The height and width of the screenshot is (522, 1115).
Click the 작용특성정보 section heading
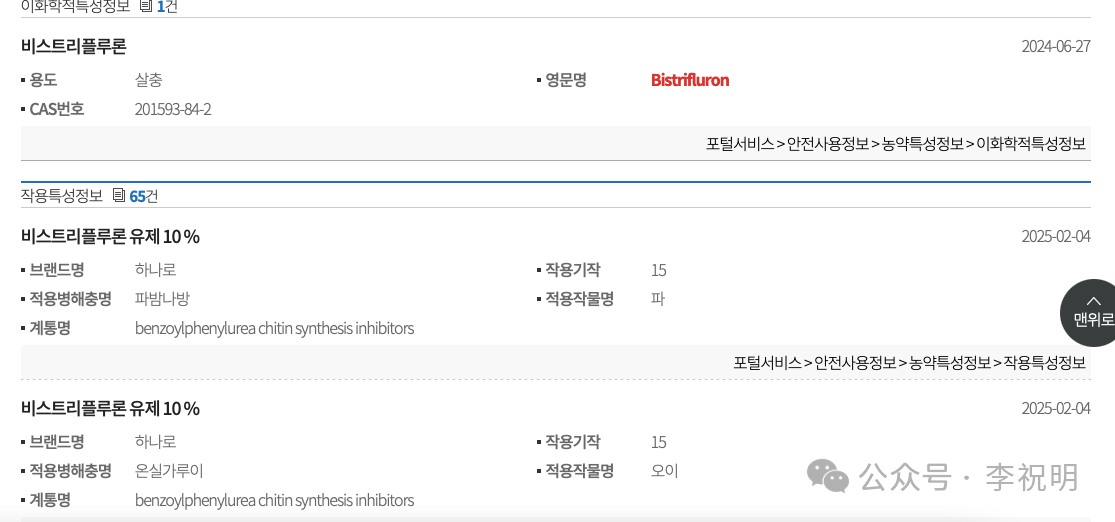[62, 196]
